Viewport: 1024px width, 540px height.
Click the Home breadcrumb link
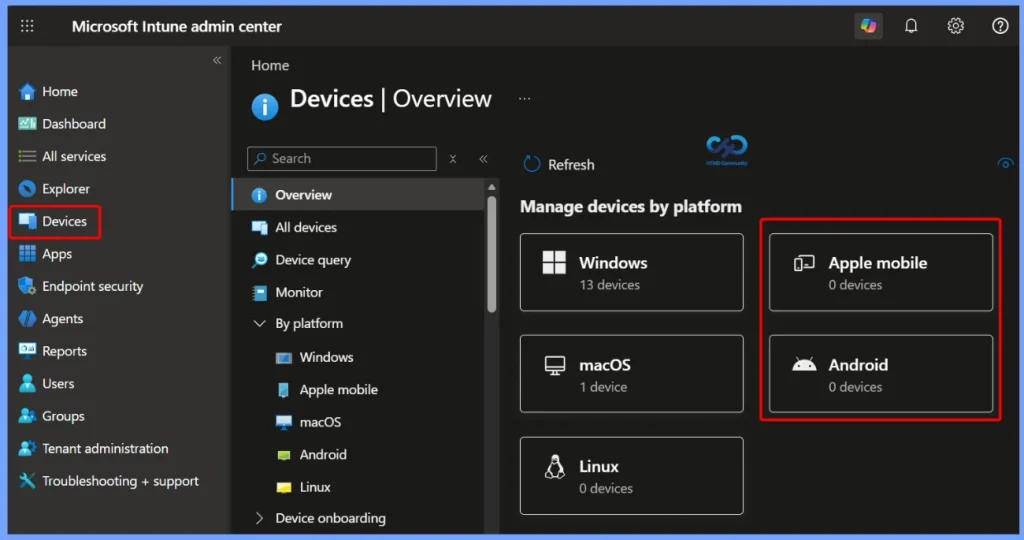click(x=270, y=66)
